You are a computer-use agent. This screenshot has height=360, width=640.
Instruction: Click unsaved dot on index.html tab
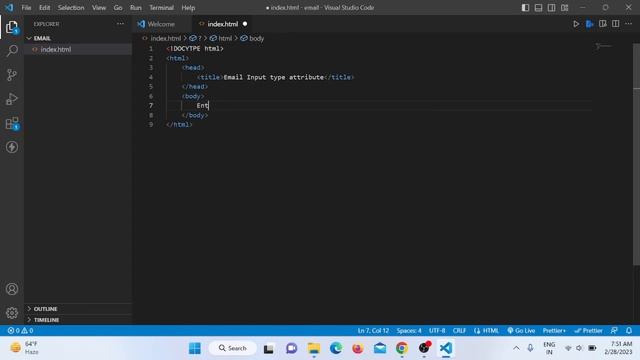tap(245, 24)
